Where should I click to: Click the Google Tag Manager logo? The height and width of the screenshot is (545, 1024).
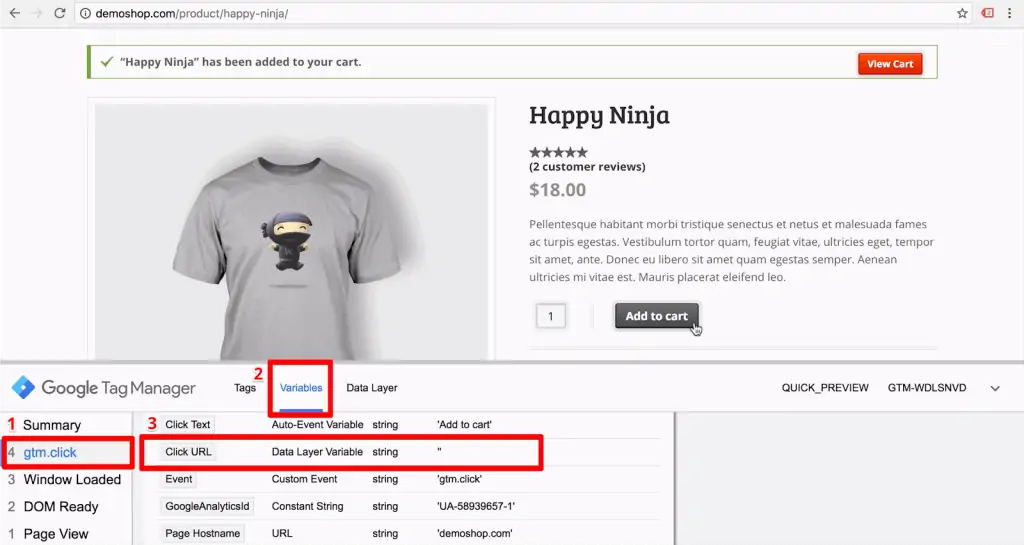coord(104,388)
